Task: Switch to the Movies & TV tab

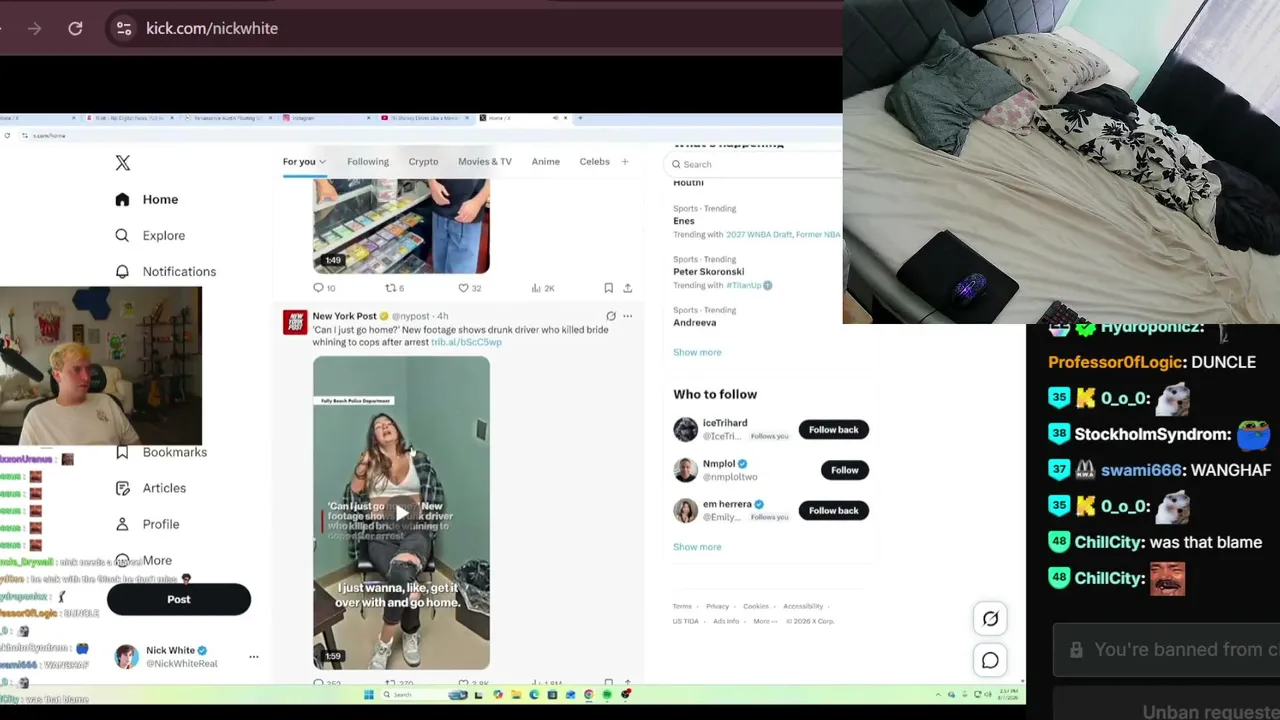Action: (x=485, y=161)
